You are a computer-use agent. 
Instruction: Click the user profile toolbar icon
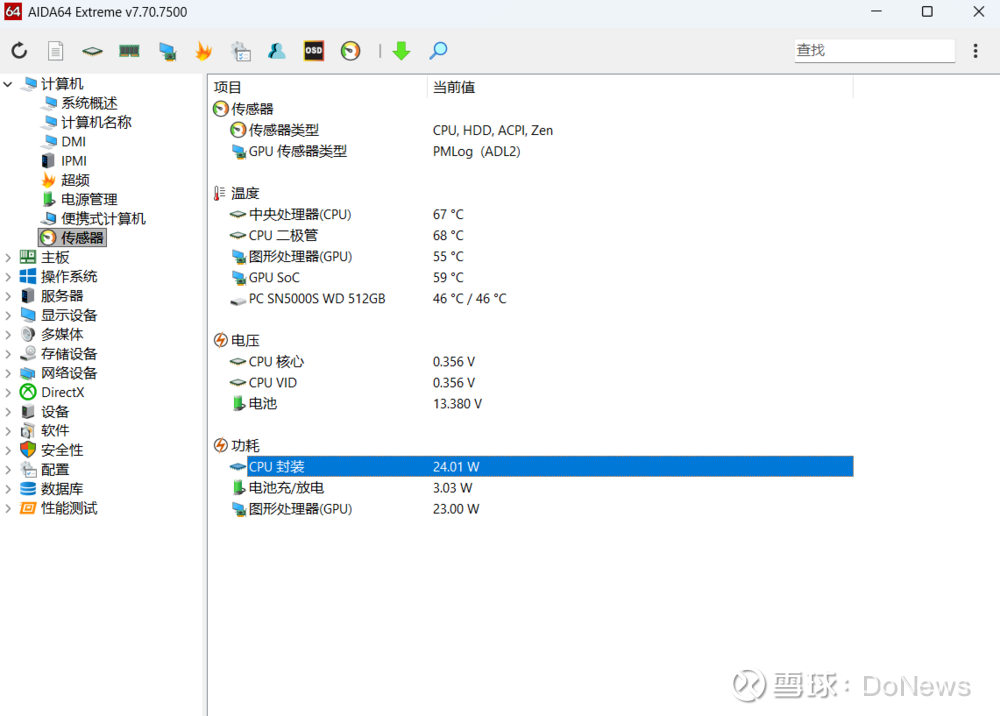click(277, 50)
